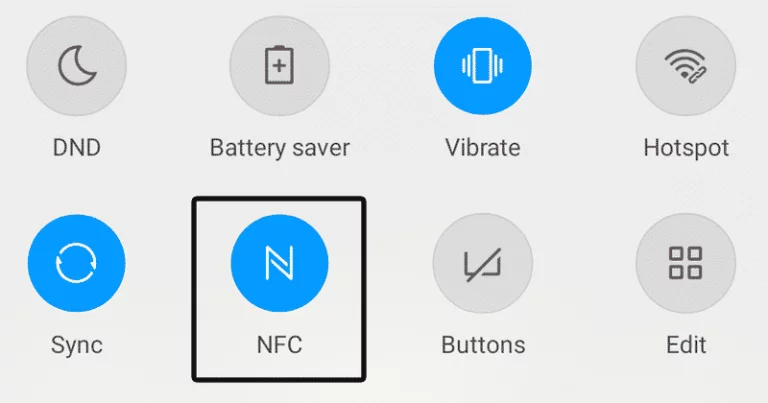
Task: Click the blue circle inside the highlighted box
Action: (x=279, y=263)
